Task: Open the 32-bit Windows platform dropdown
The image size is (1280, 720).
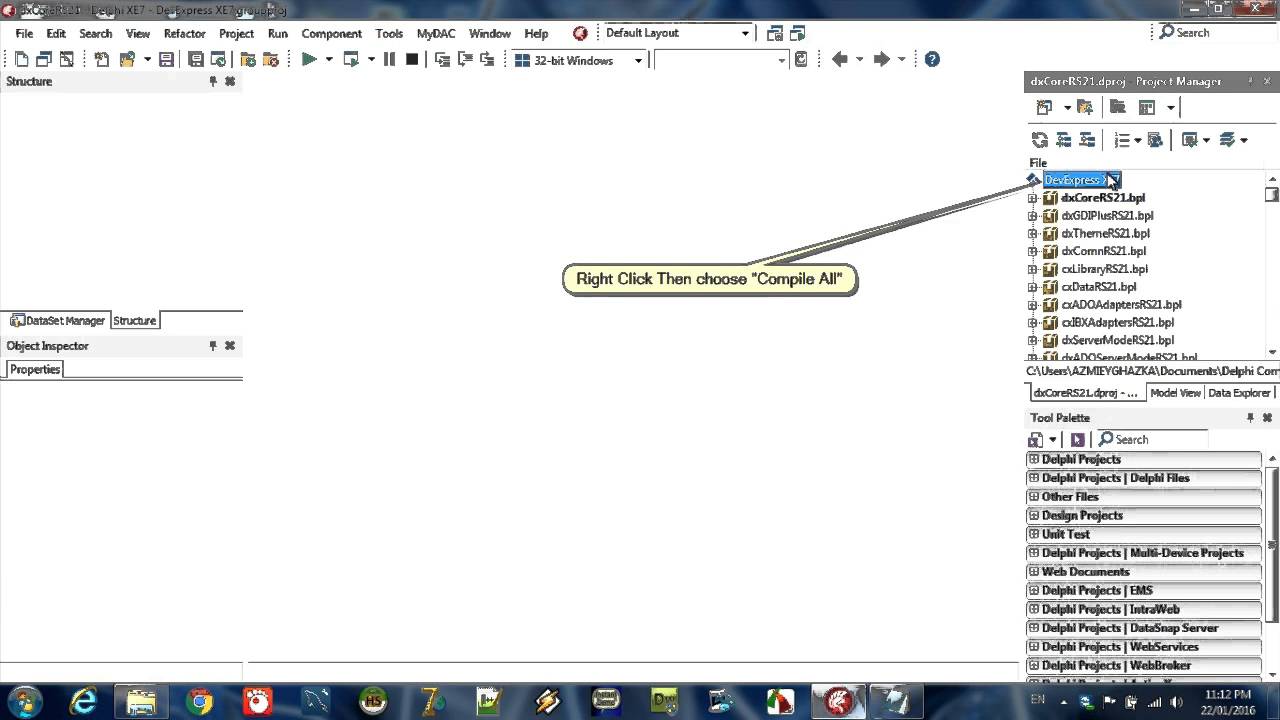Action: pyautogui.click(x=638, y=61)
